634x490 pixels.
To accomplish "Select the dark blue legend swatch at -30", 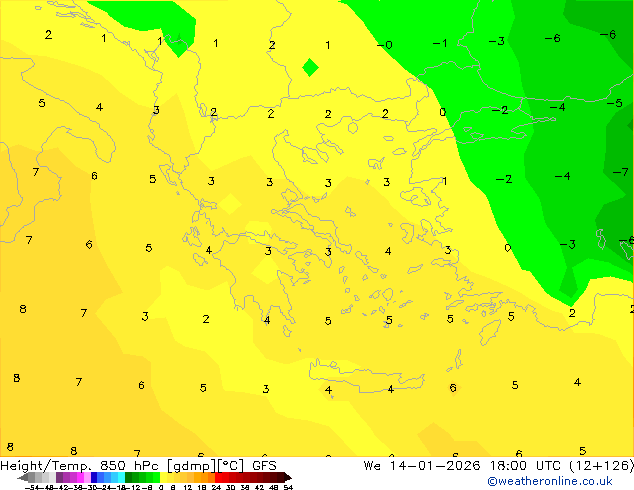I will click(x=94, y=477).
